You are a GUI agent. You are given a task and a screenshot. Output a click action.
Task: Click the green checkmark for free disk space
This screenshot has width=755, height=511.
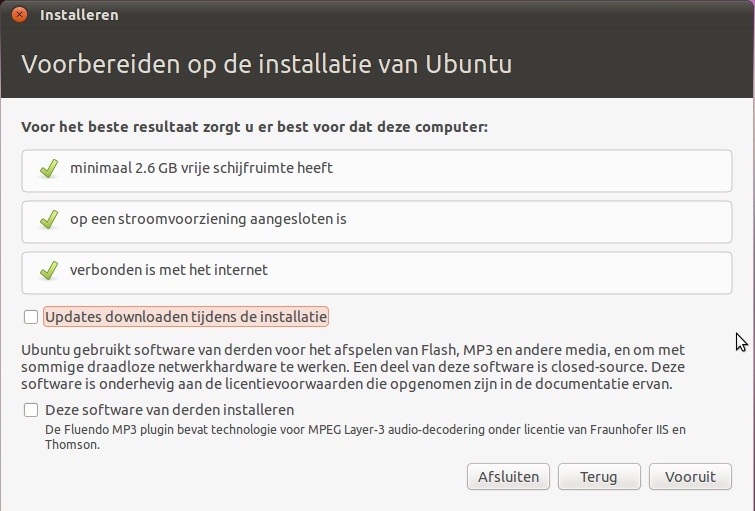click(49, 169)
